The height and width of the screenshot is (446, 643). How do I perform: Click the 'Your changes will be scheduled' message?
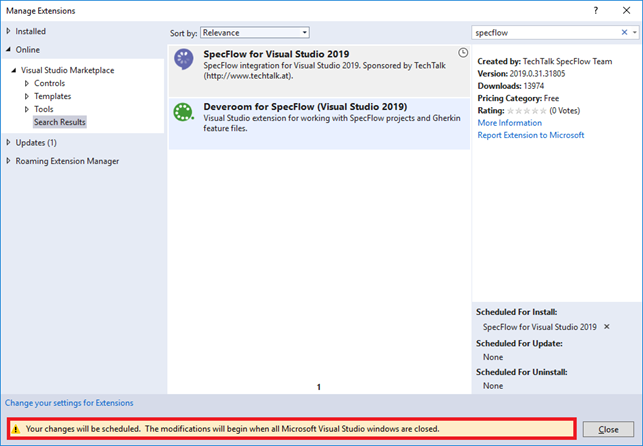[233, 429]
